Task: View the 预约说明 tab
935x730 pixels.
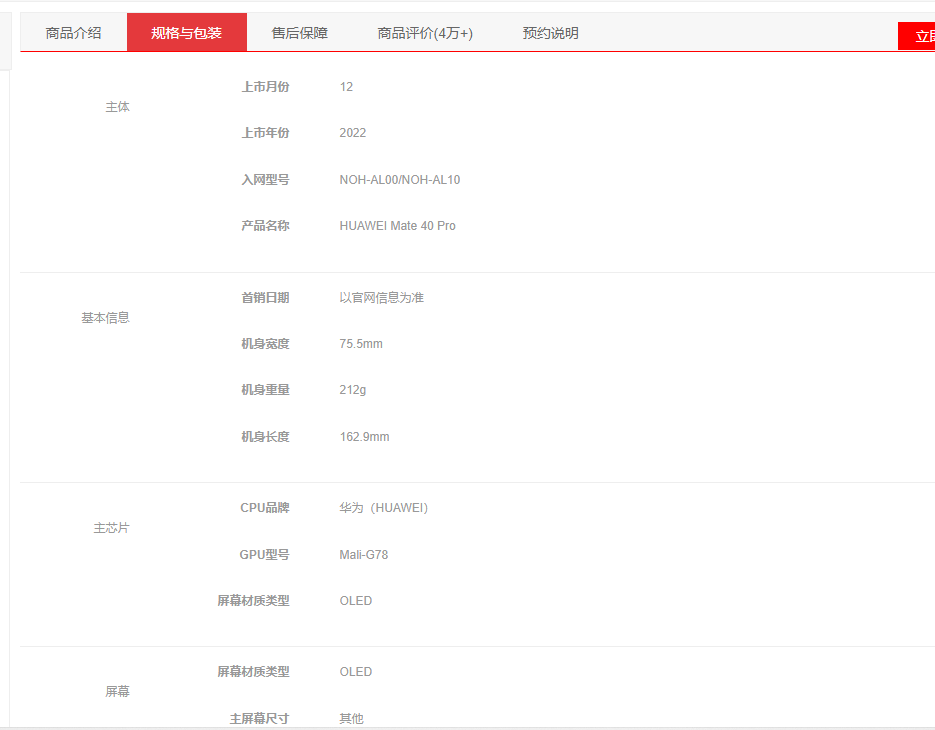Action: 550,33
